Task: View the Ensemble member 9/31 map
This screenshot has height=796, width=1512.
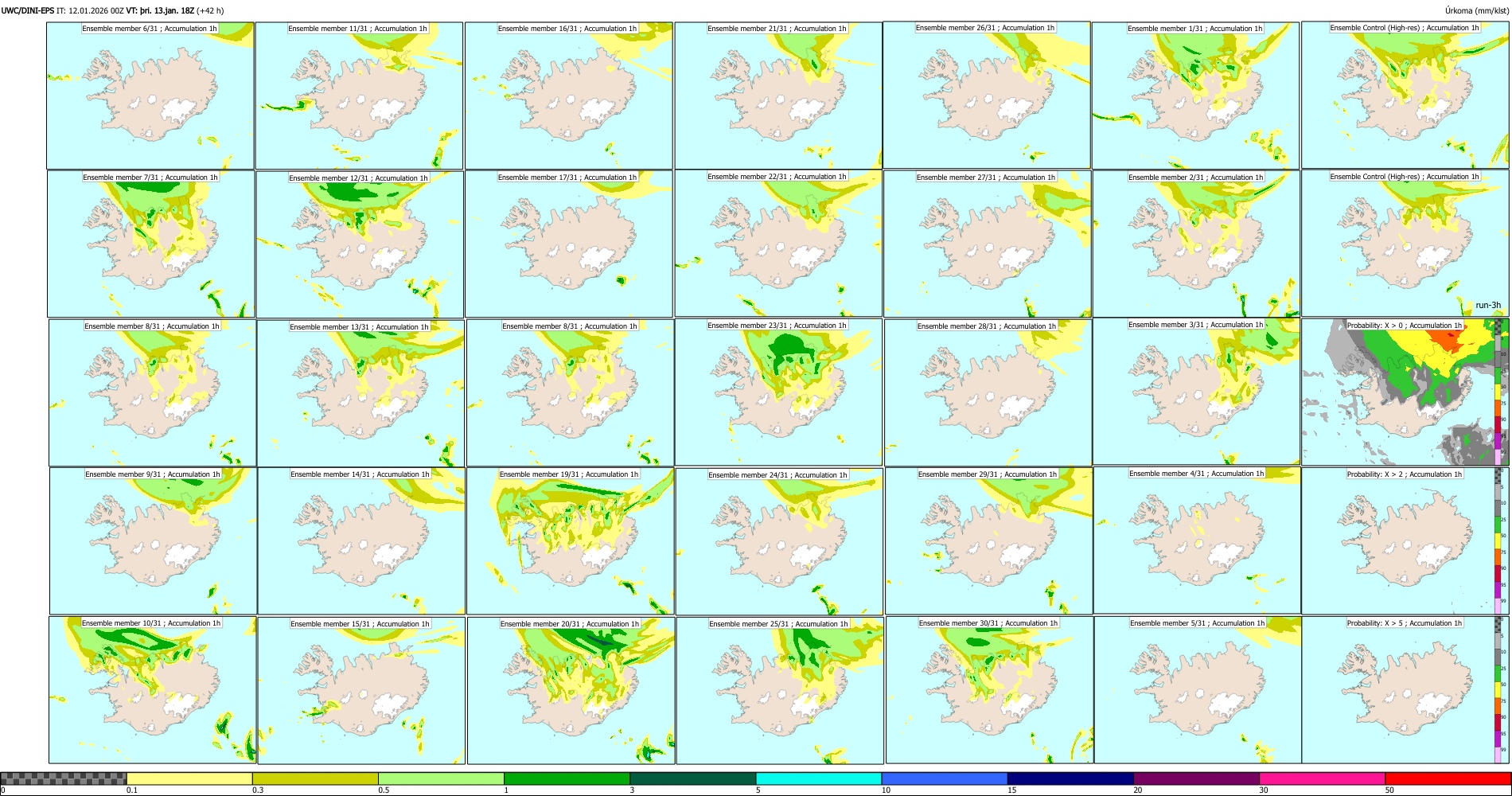Action: (153, 541)
